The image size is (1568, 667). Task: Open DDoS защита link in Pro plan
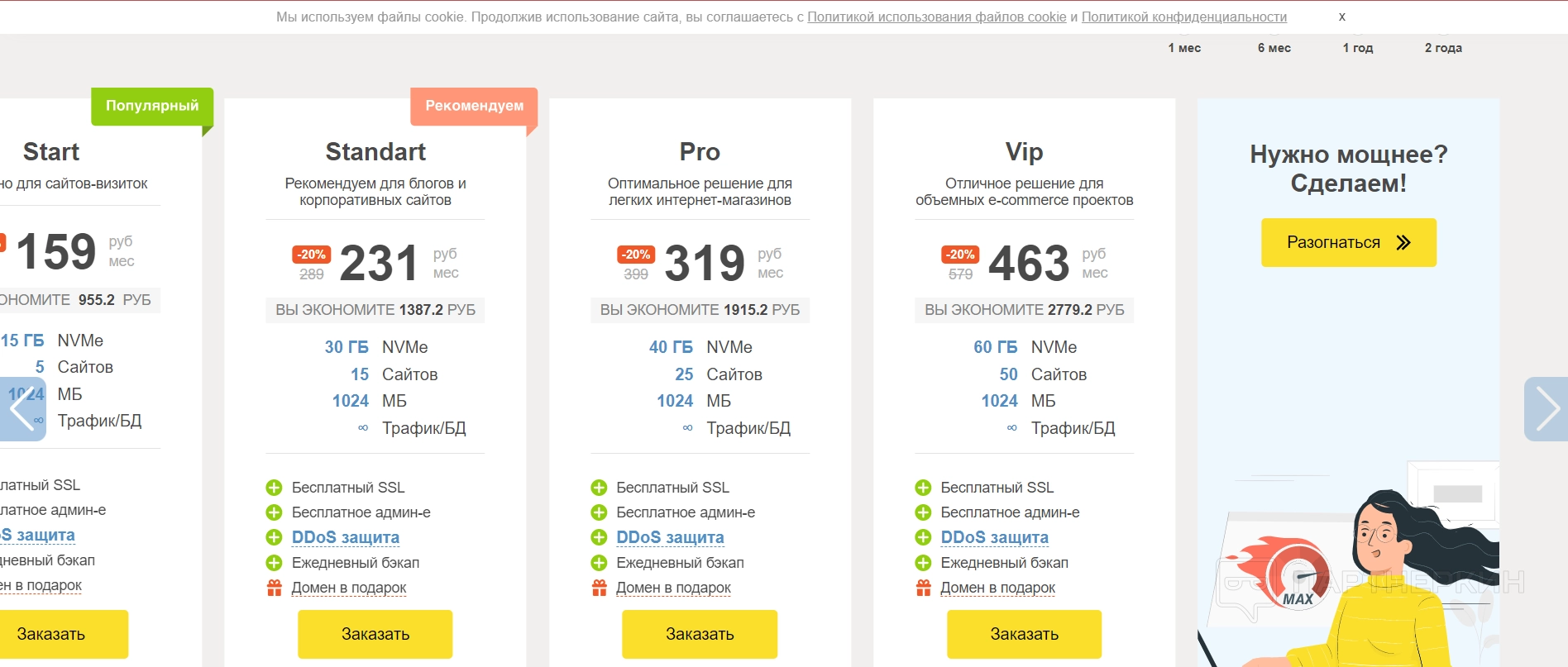pyautogui.click(x=670, y=537)
